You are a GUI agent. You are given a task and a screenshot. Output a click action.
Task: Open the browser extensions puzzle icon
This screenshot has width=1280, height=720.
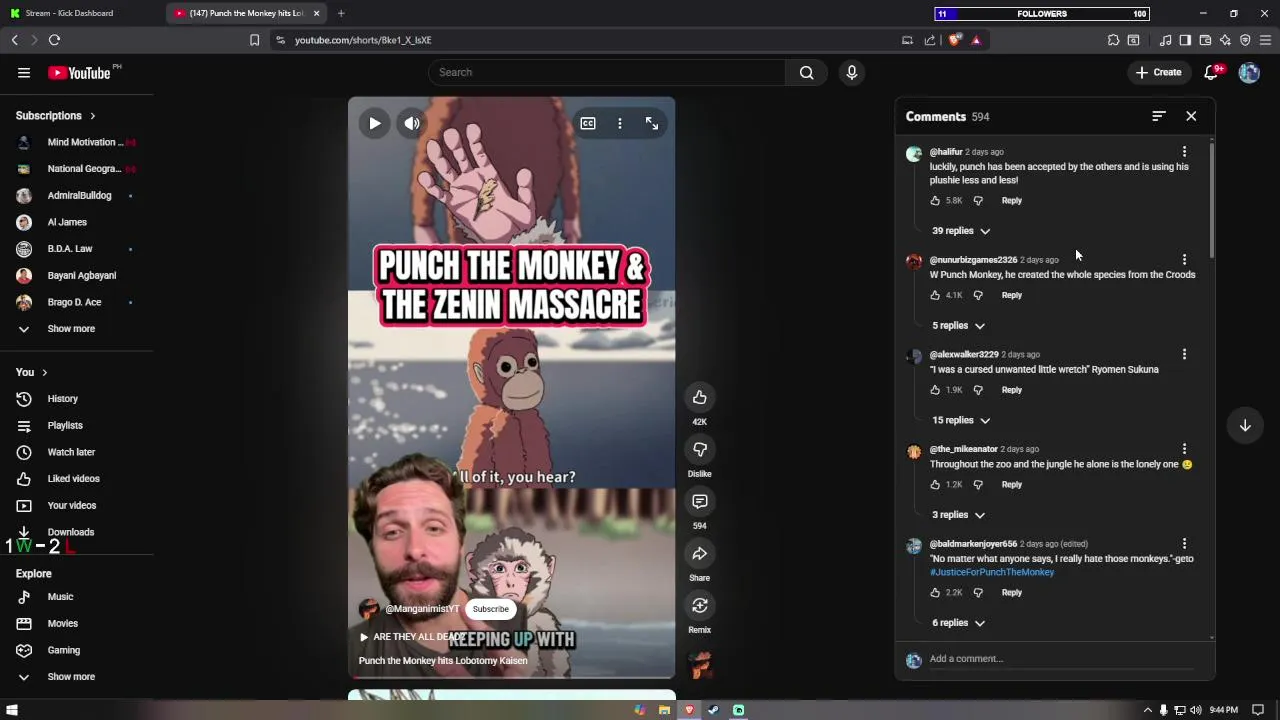[1113, 40]
